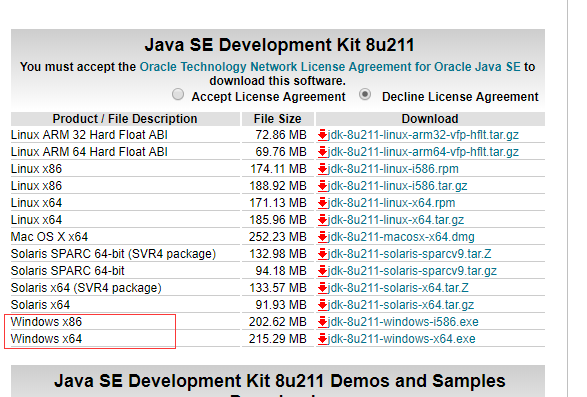Open Oracle Technology Network License Agreement link

coord(330,67)
